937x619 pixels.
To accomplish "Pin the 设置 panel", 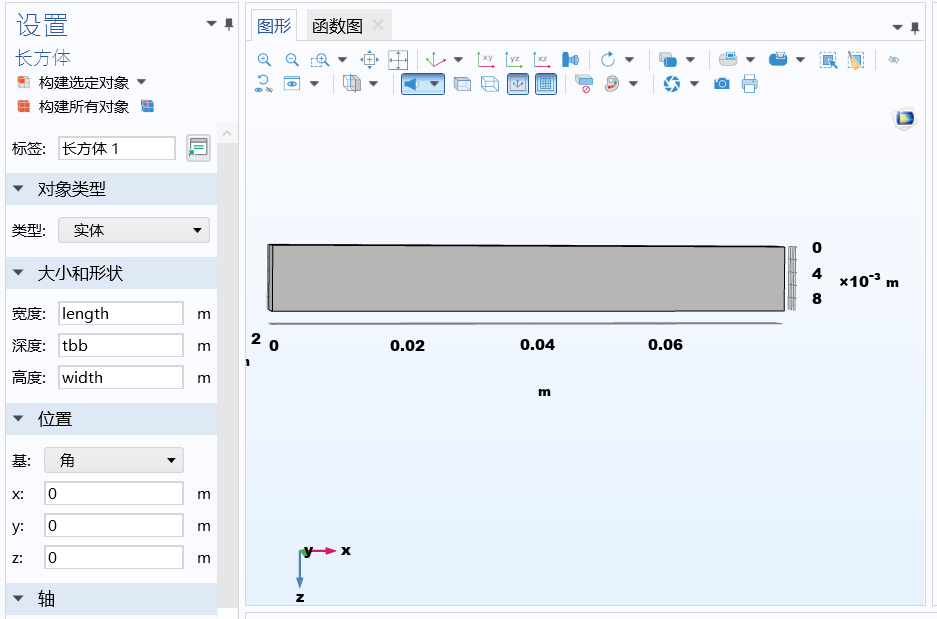I will click(229, 24).
